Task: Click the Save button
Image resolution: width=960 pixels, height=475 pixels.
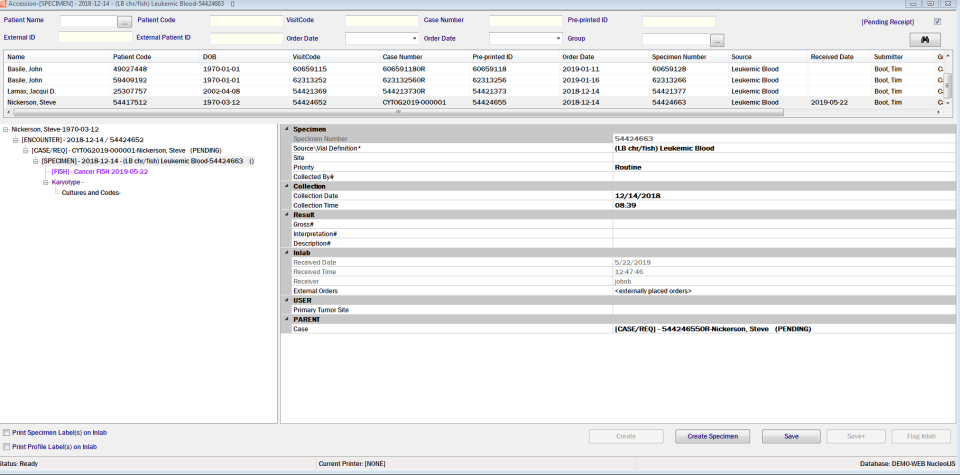Action: [x=791, y=436]
